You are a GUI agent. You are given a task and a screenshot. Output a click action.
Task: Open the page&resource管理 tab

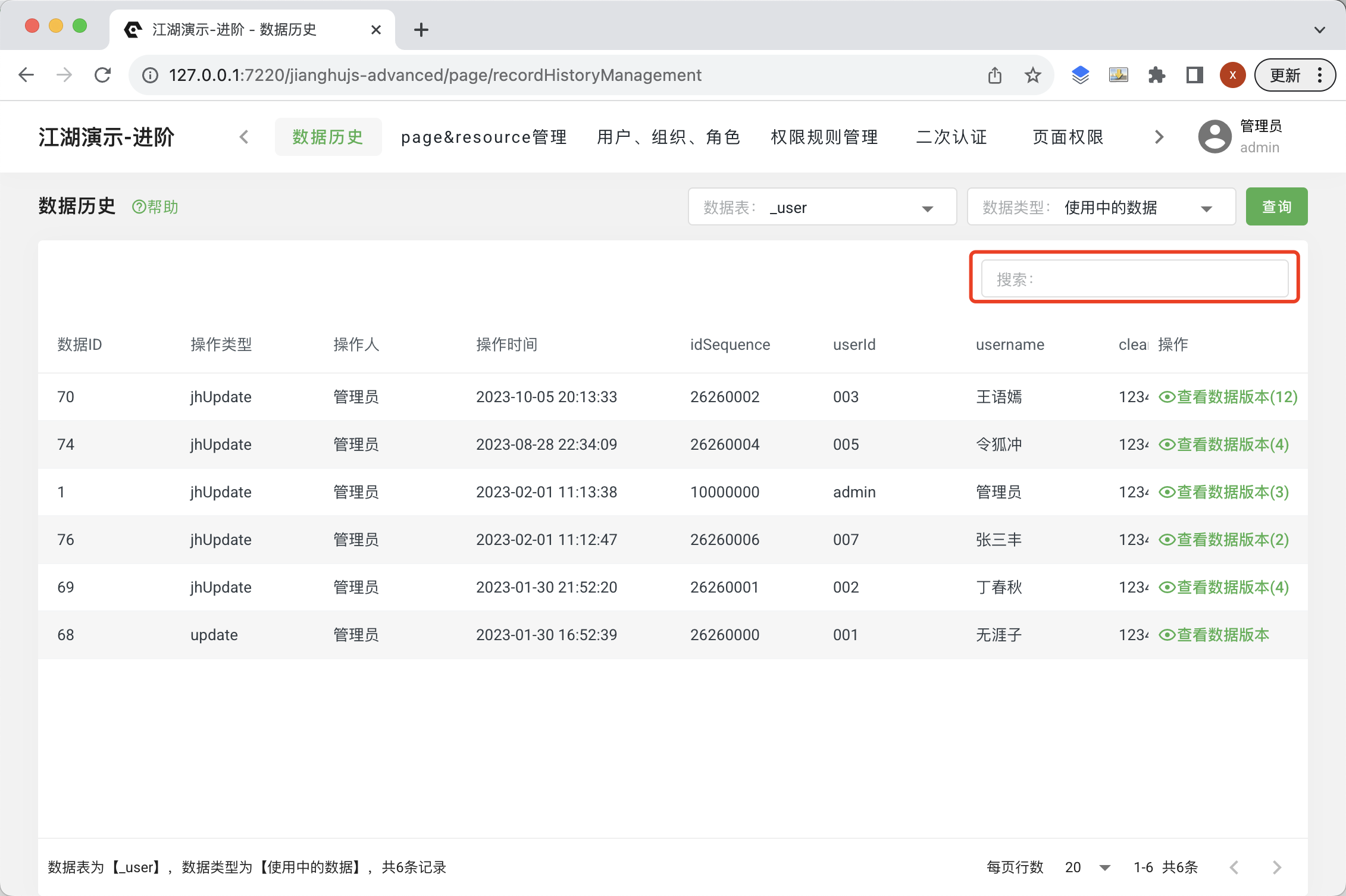tap(484, 137)
